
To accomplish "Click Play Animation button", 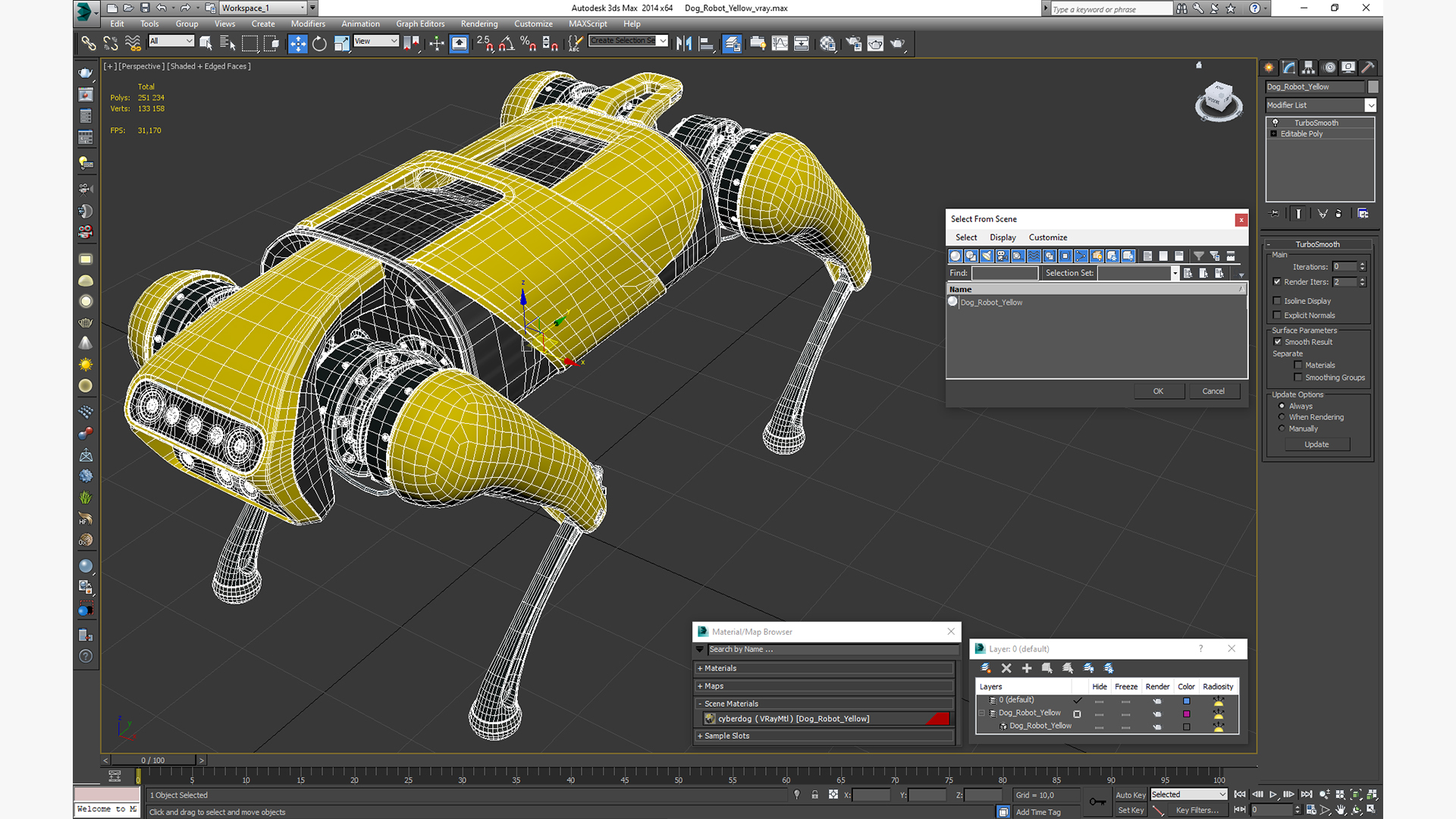I will (x=1273, y=795).
